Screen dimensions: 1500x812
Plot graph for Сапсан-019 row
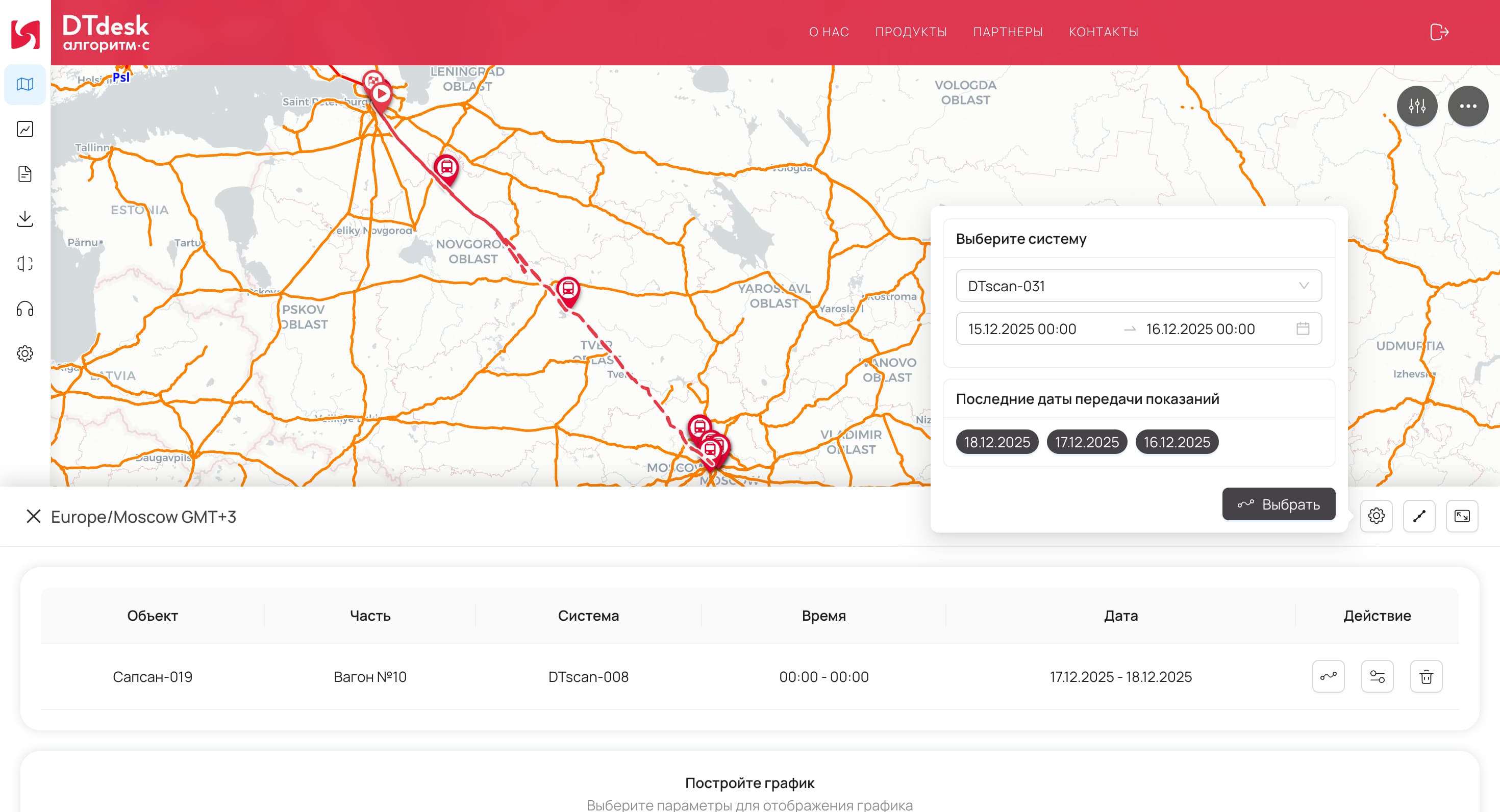tap(1328, 676)
